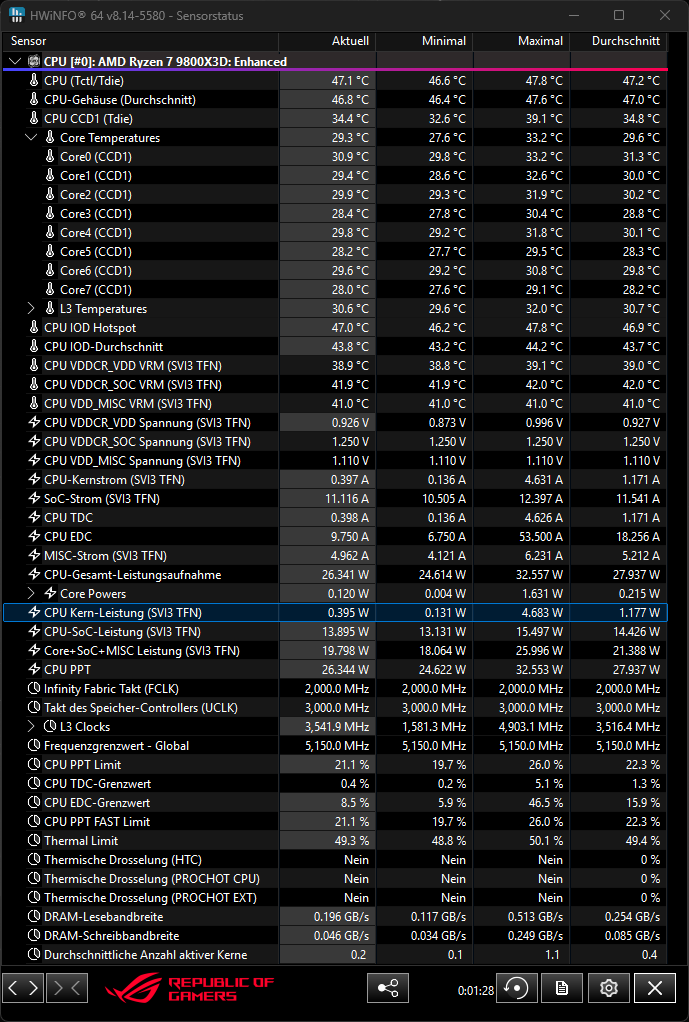Click lightning icon of SoC-Strom (SVI3 TFN)
This screenshot has width=689, height=1022.
pos(35,498)
